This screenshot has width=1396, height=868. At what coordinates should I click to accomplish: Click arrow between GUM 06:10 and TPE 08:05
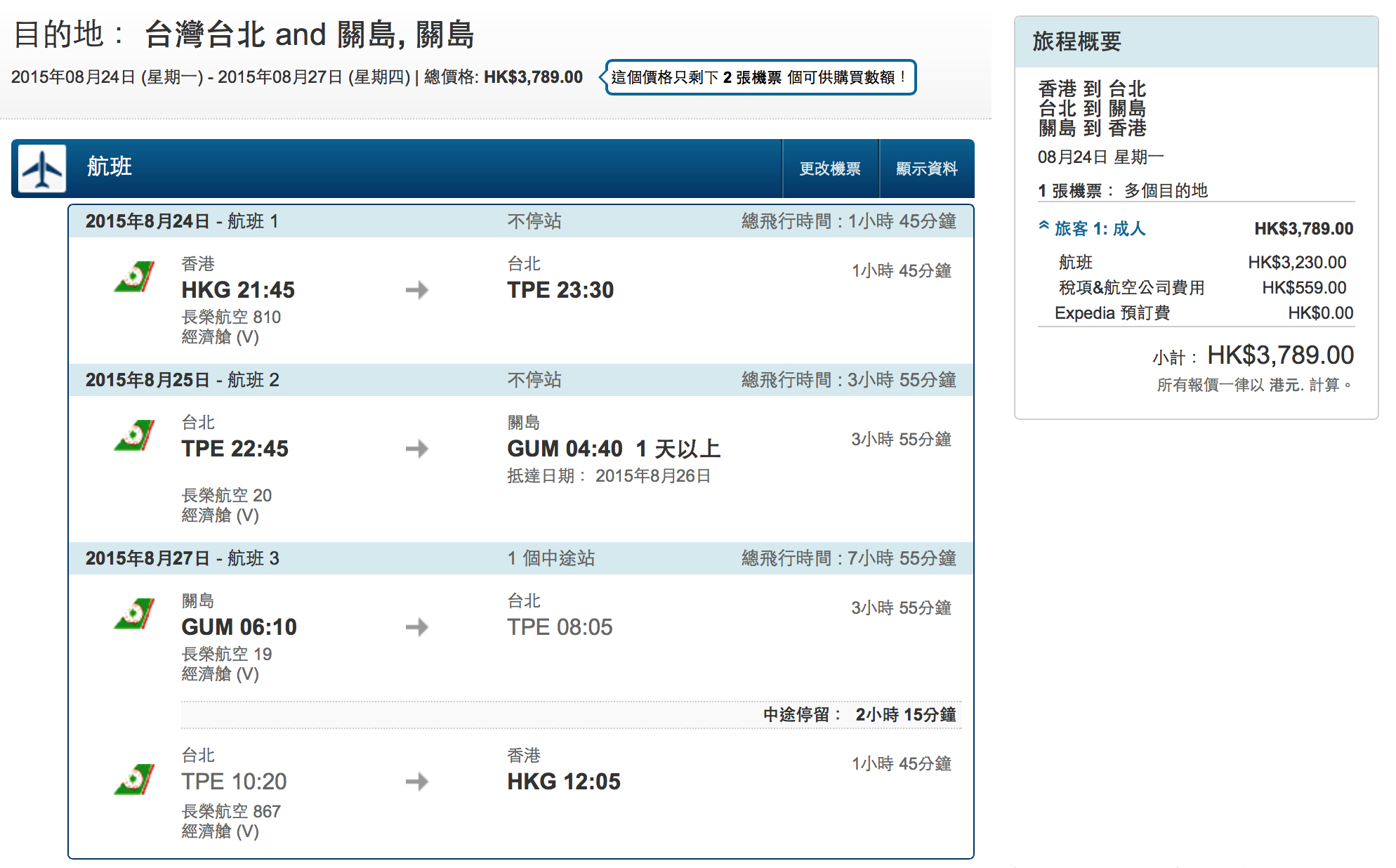click(x=417, y=627)
